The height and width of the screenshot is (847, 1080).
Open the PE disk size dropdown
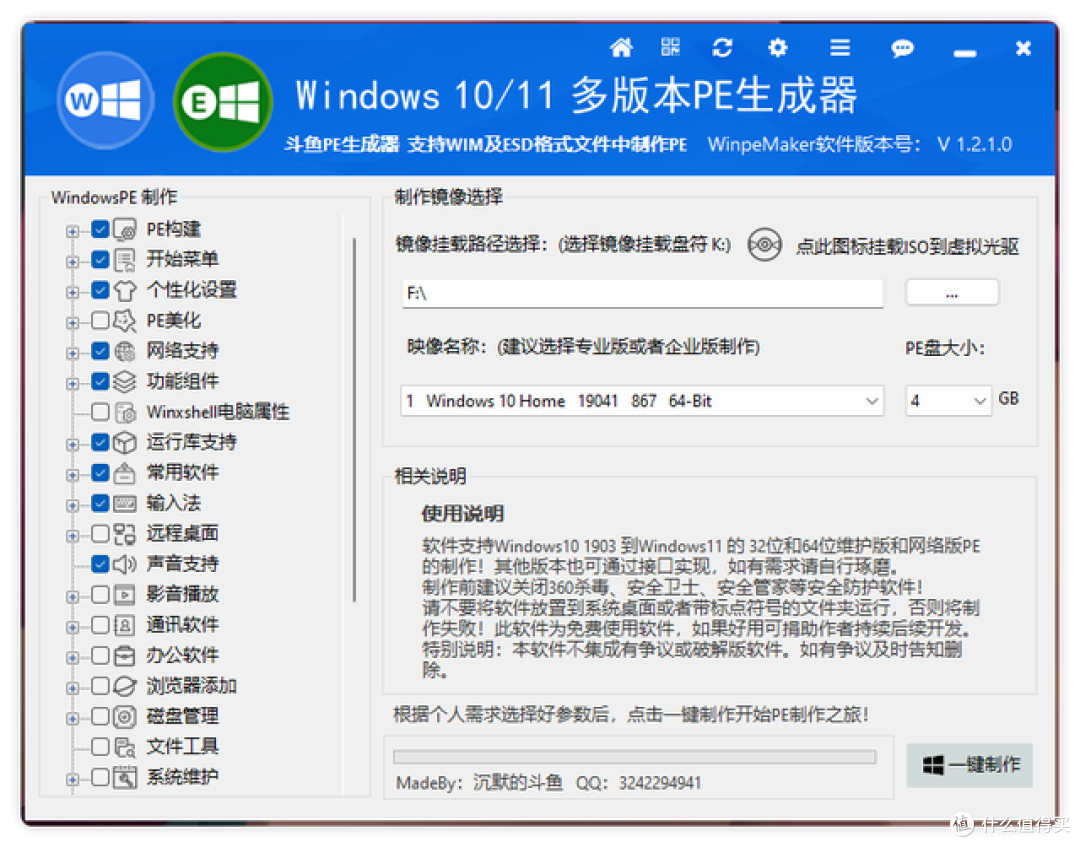[981, 399]
